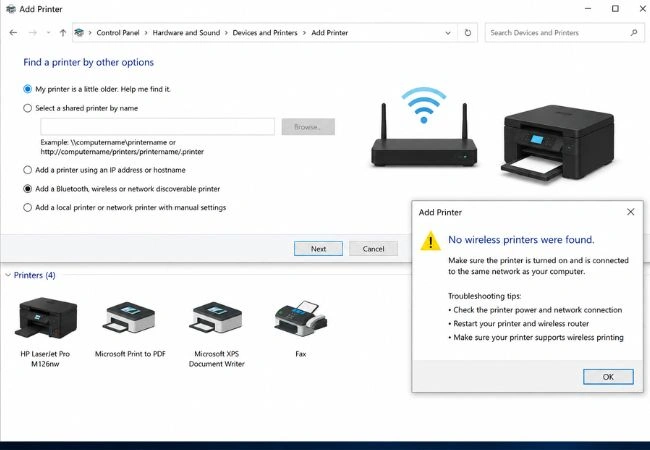
Task: Click the shared printer name text field
Action: [158, 127]
